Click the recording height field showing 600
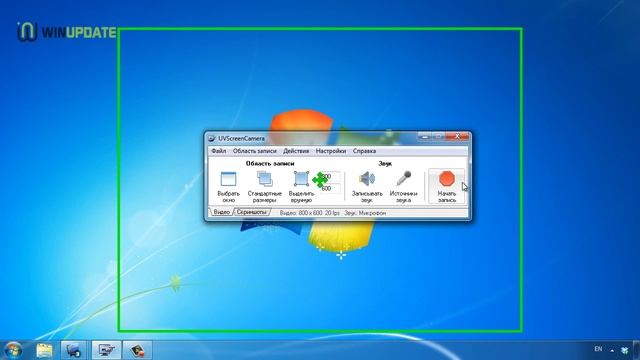 pos(331,189)
